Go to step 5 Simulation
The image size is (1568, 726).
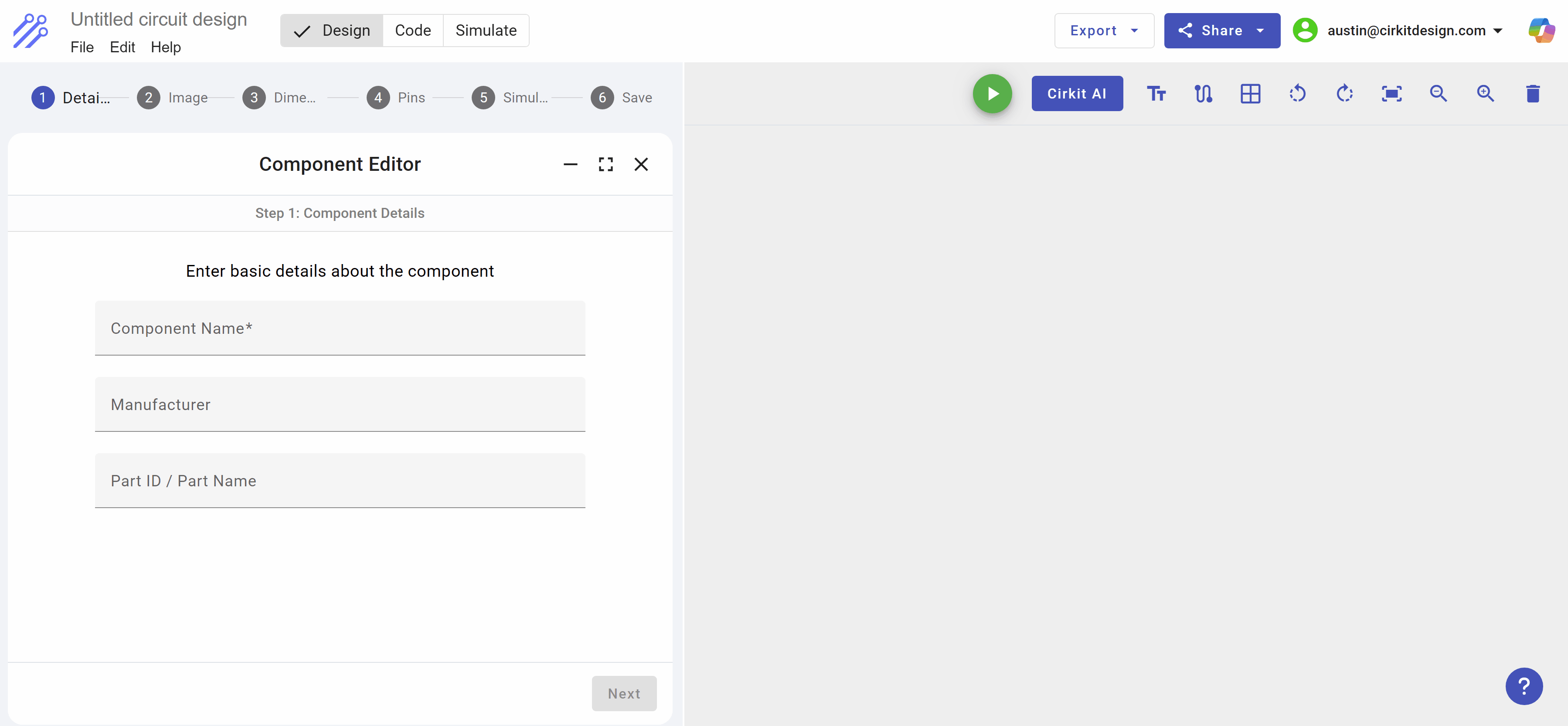(x=510, y=97)
